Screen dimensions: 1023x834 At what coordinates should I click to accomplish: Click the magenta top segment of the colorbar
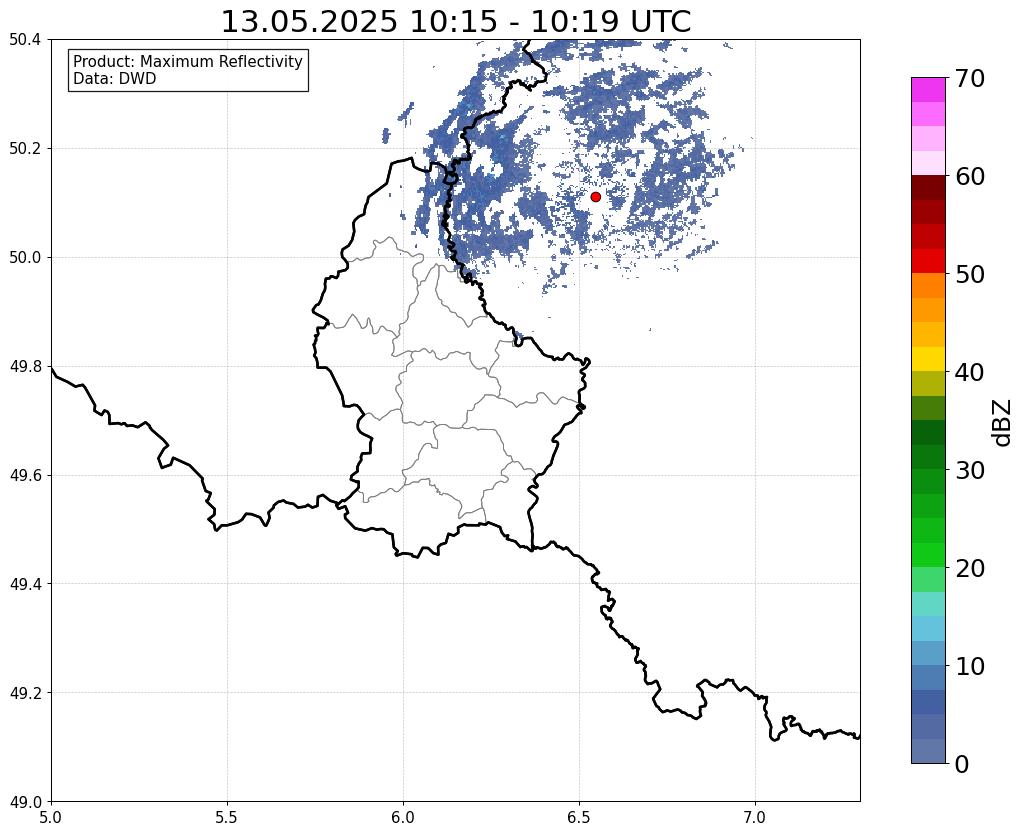[928, 90]
